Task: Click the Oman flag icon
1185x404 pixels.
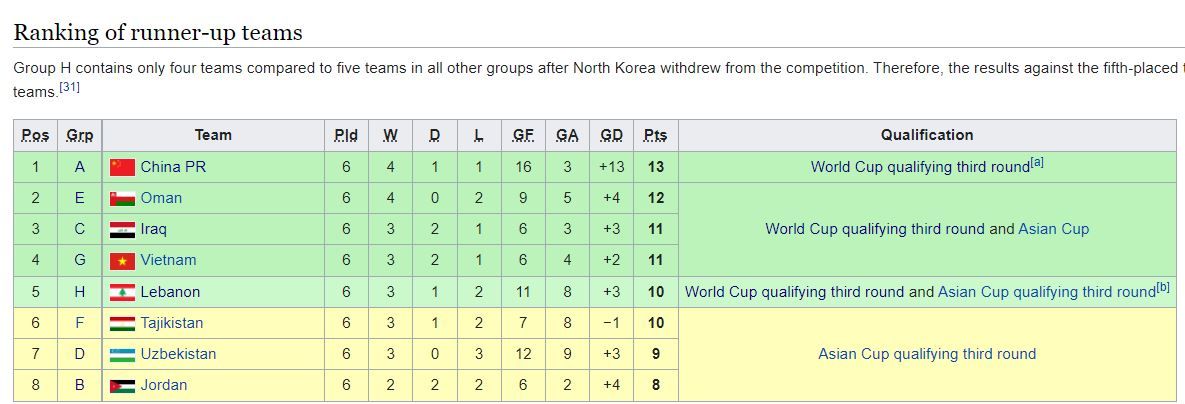Action: (122, 198)
